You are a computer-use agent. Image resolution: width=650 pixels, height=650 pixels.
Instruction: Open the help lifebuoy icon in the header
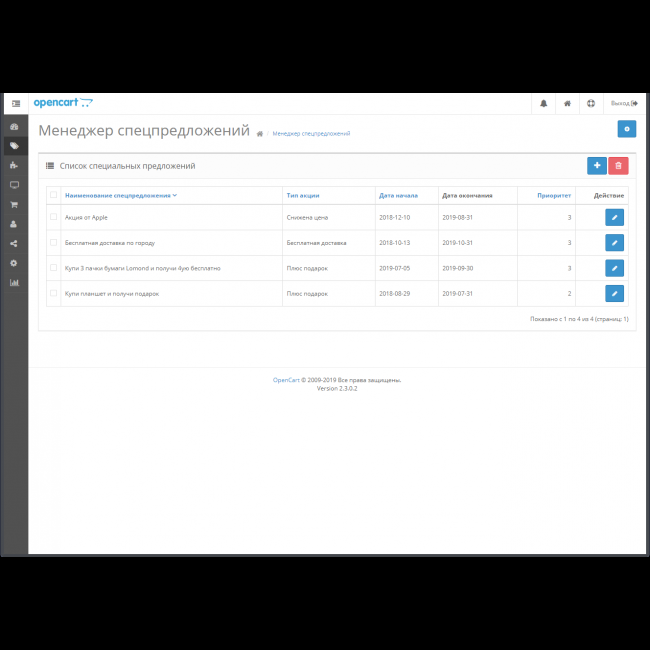tap(590, 103)
